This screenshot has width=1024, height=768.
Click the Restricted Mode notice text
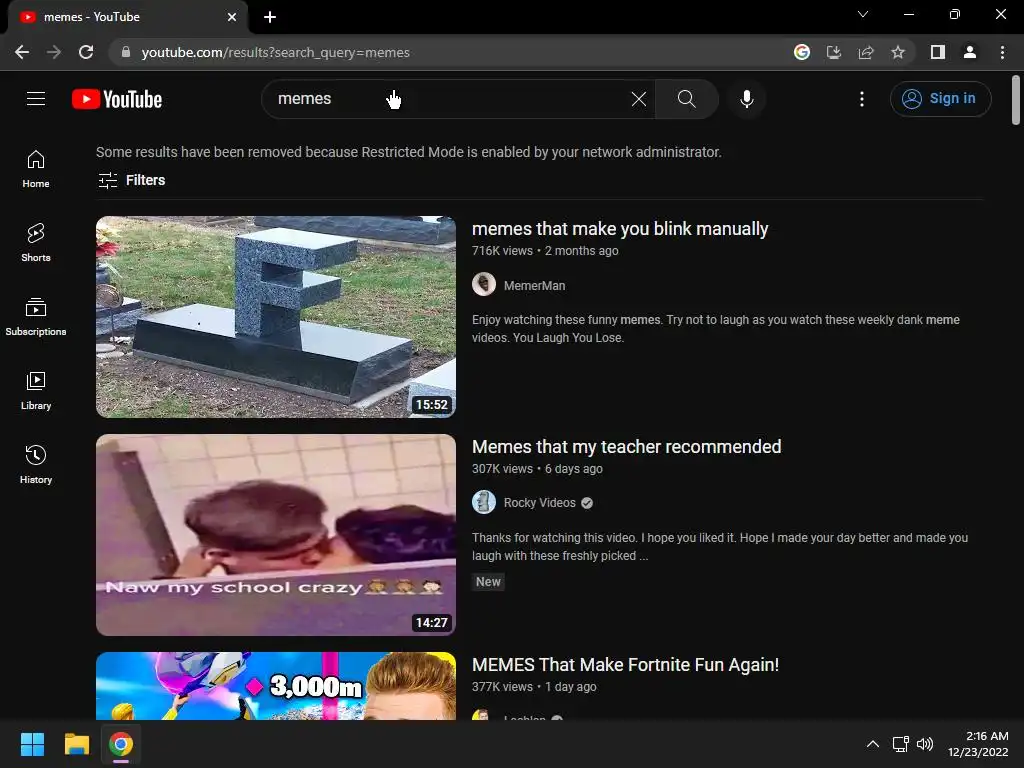pyautogui.click(x=409, y=152)
